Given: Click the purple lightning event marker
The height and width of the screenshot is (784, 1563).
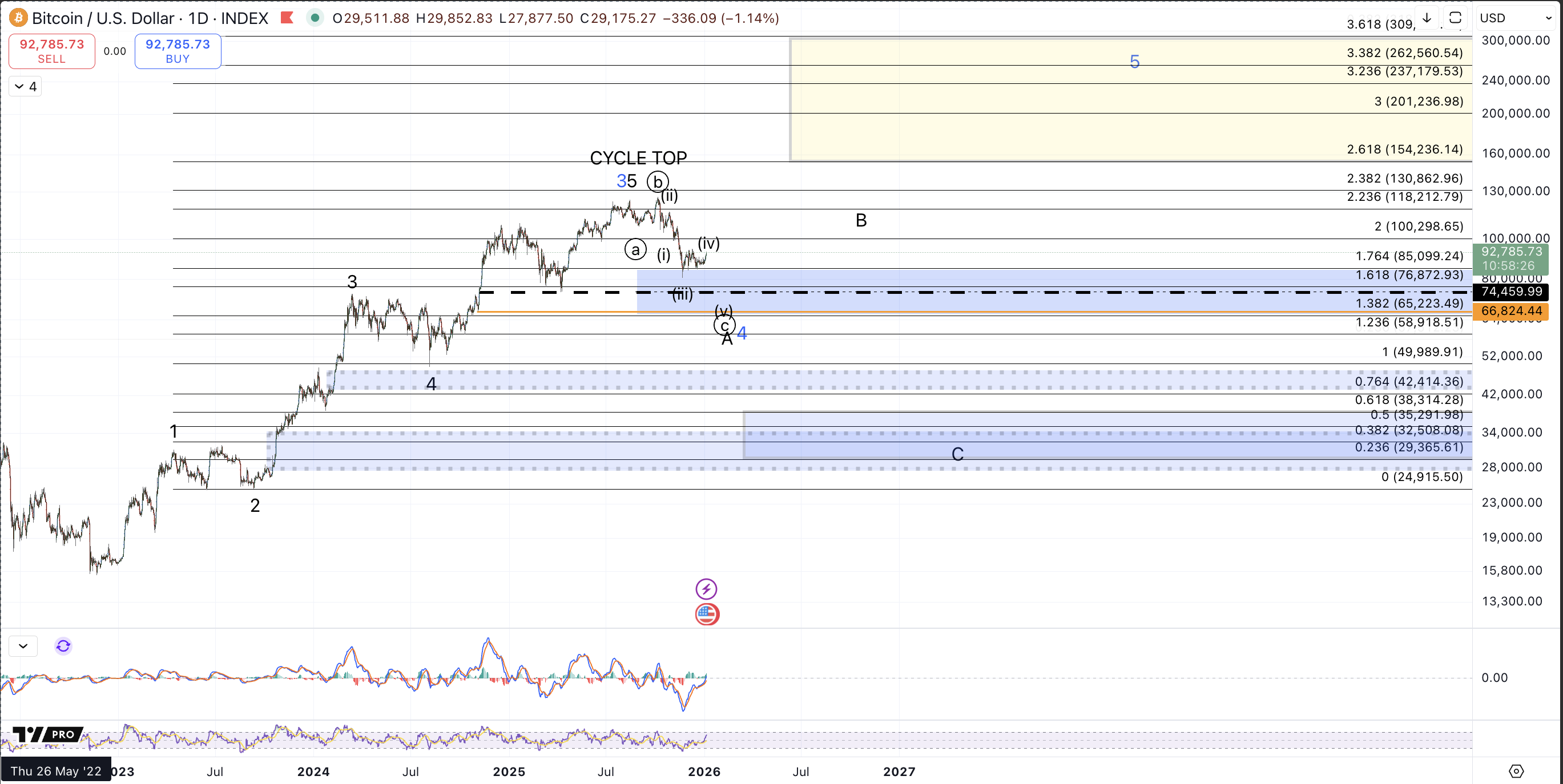Looking at the screenshot, I should click(x=706, y=588).
